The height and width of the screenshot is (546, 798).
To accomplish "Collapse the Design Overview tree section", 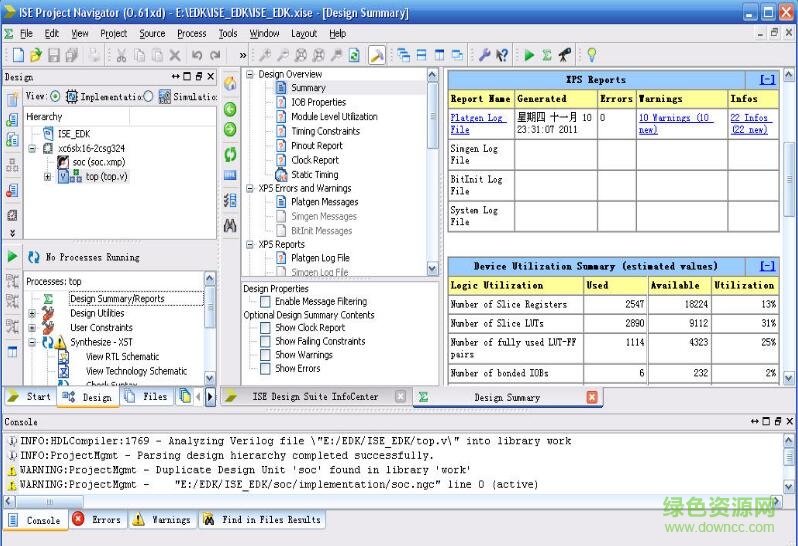I will click(x=249, y=75).
